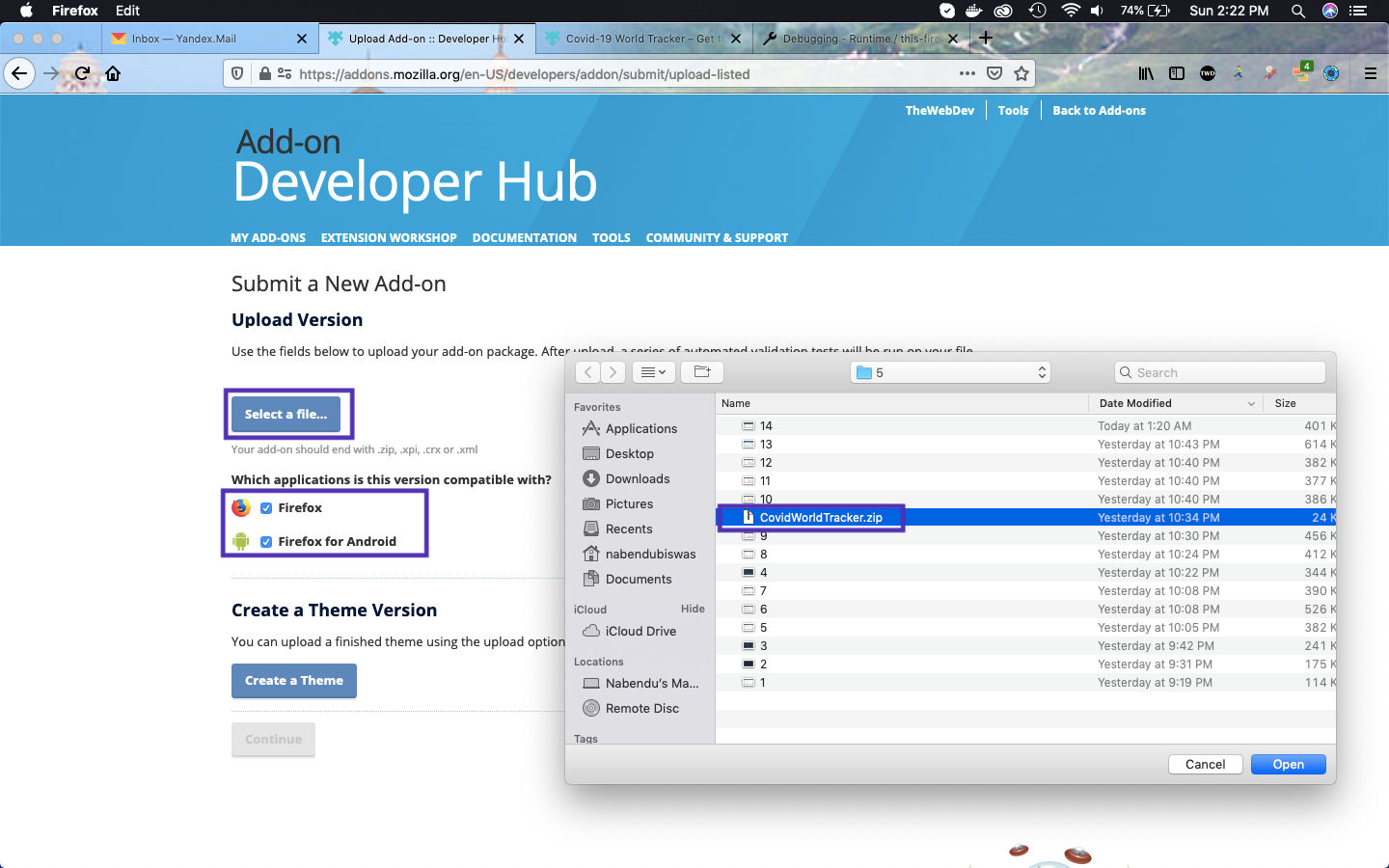Toggle Firefox for Android checkbox
Image resolution: width=1389 pixels, height=868 pixels.
(x=266, y=541)
